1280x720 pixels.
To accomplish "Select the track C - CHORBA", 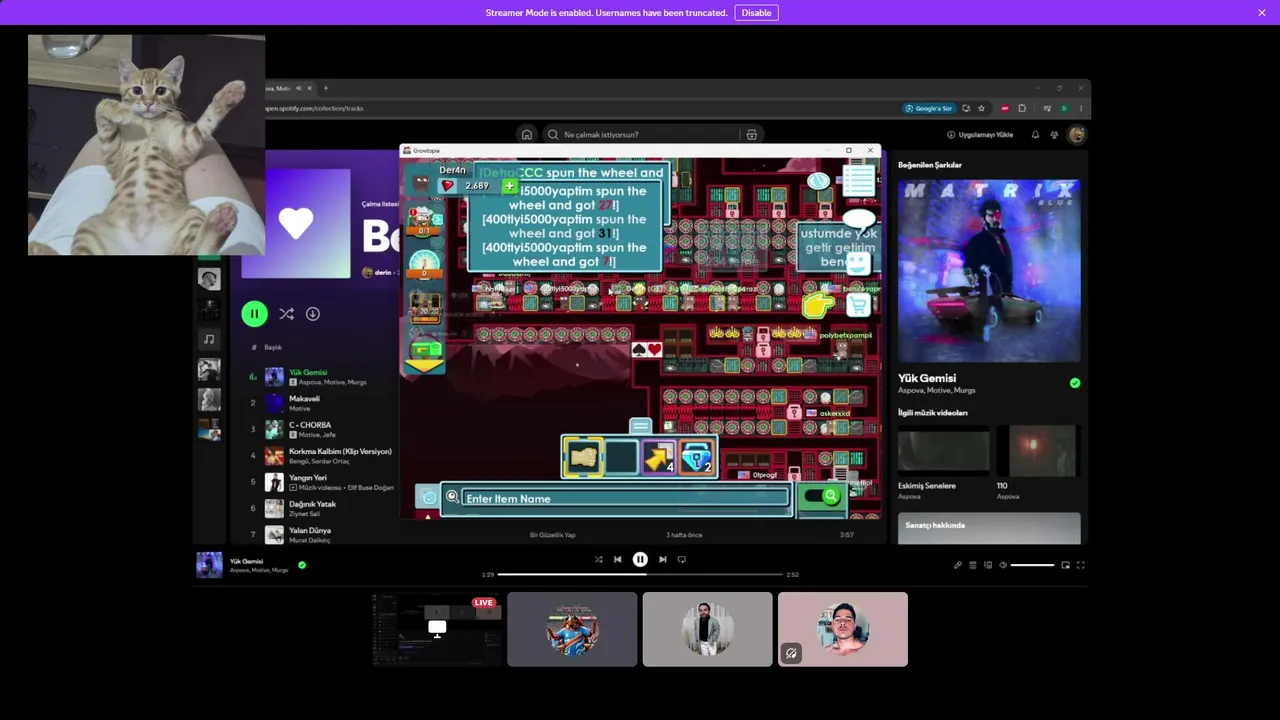I will click(x=320, y=429).
